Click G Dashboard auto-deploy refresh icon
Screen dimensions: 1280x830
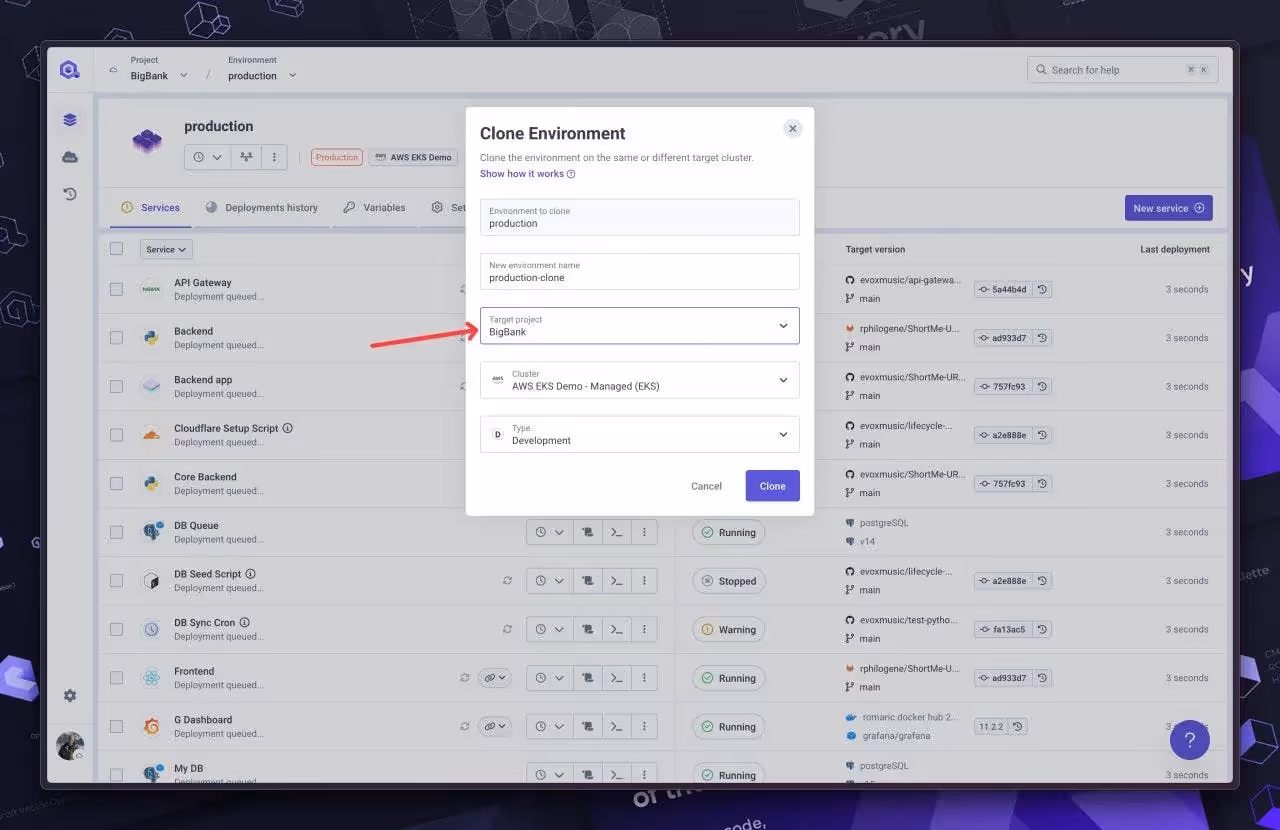465,726
